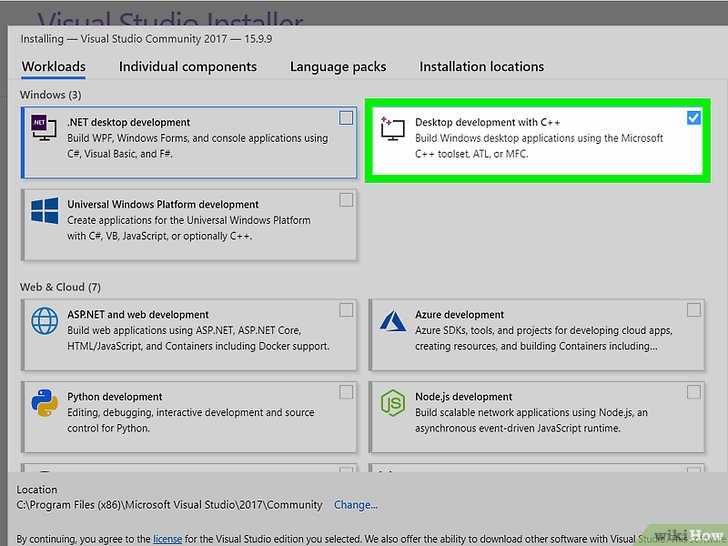Uncheck Desktop development with C++ checkbox
Screen dimensions: 728x546
694,118
